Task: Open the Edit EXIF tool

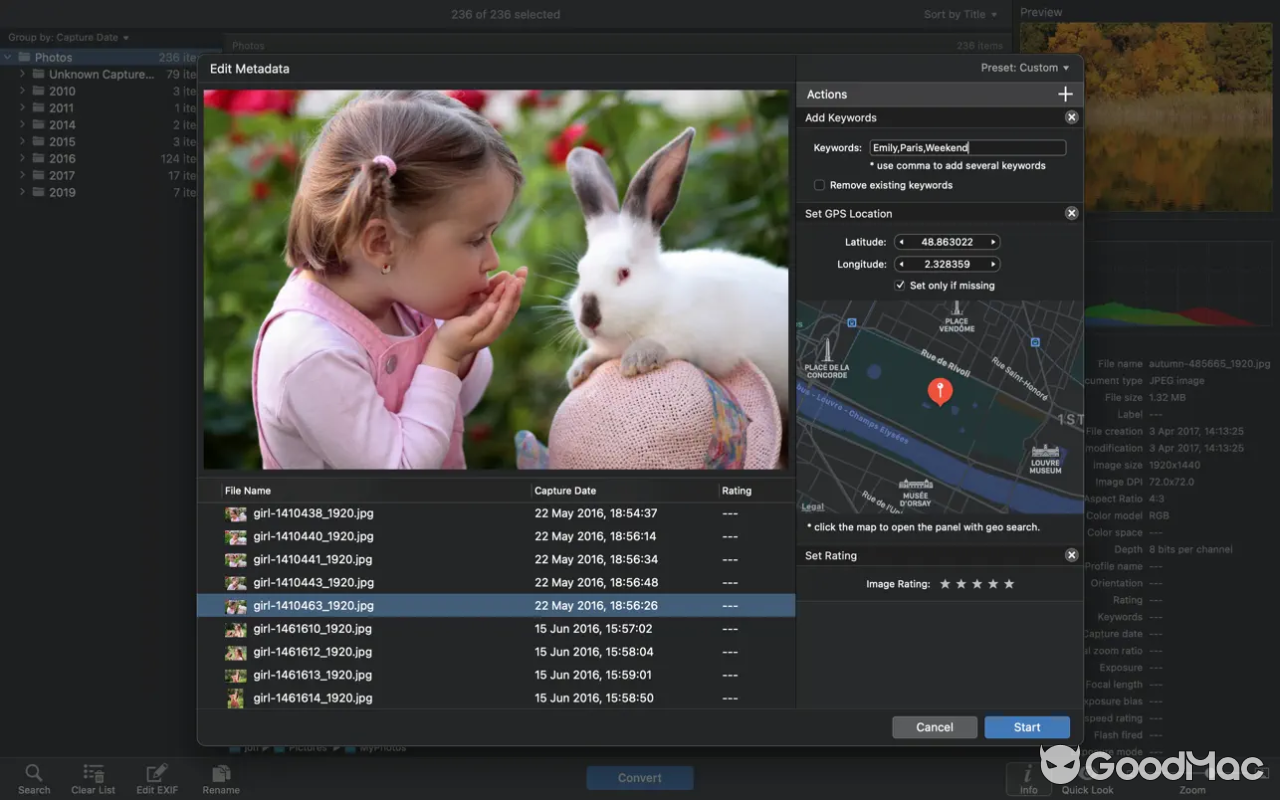Action: coord(156,778)
